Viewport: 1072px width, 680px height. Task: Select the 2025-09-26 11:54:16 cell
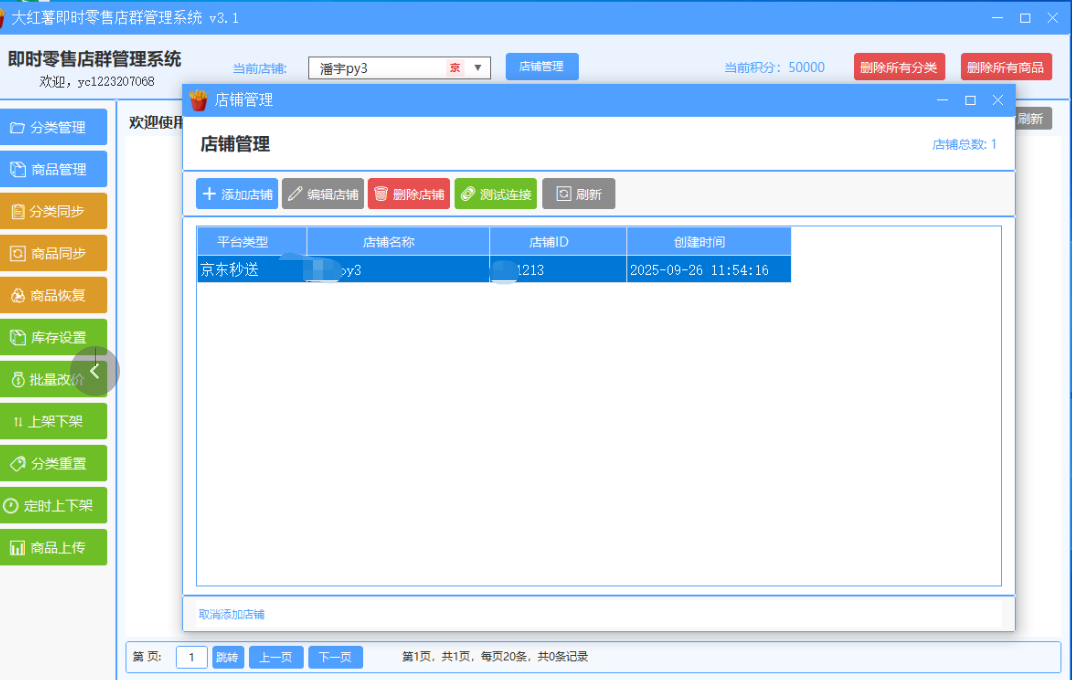[708, 270]
